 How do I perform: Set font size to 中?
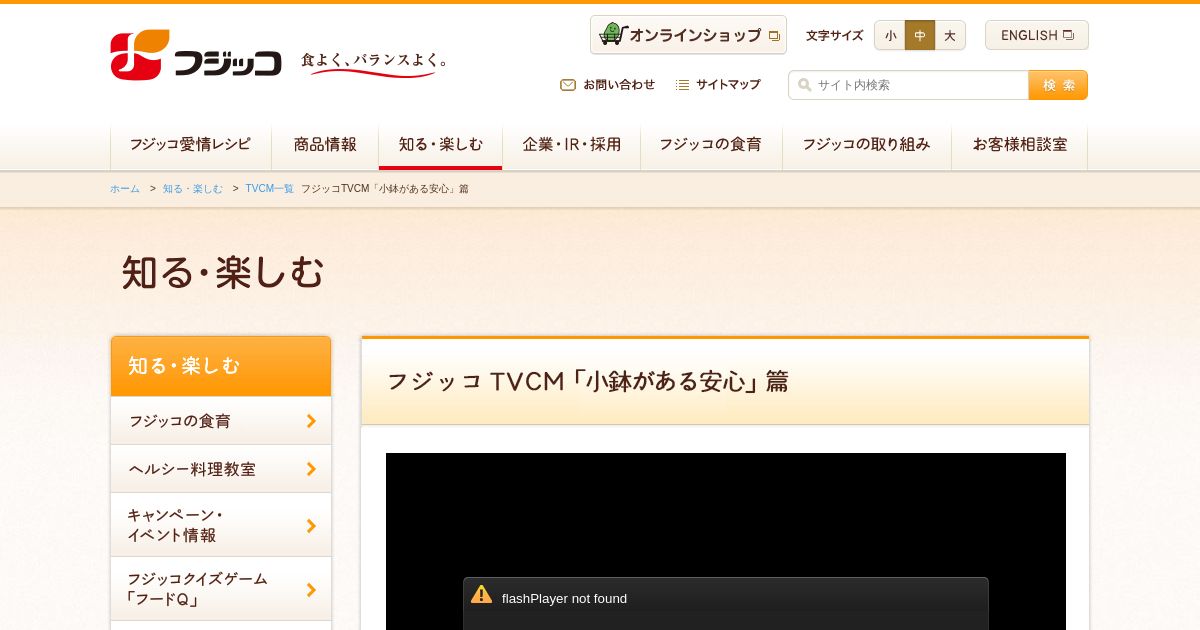(920, 35)
